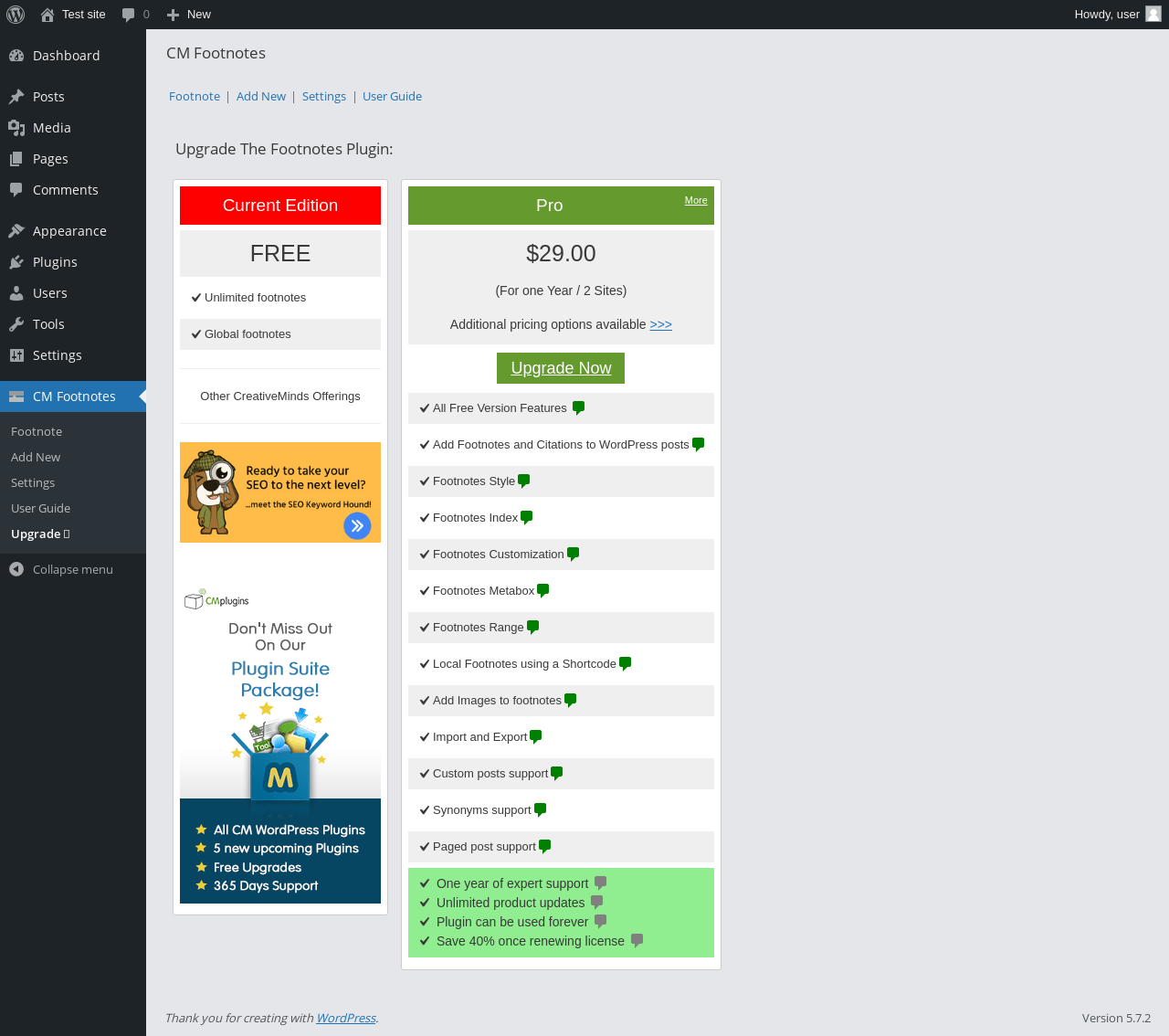The width and height of the screenshot is (1169, 1036).
Task: Click tooltip icon beside Footnotes Index
Action: [527, 518]
